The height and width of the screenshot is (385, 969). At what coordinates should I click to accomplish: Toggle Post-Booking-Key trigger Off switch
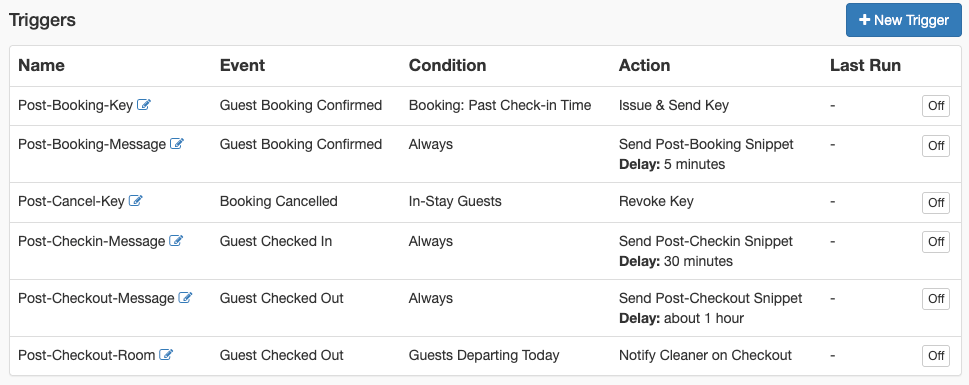tap(936, 106)
